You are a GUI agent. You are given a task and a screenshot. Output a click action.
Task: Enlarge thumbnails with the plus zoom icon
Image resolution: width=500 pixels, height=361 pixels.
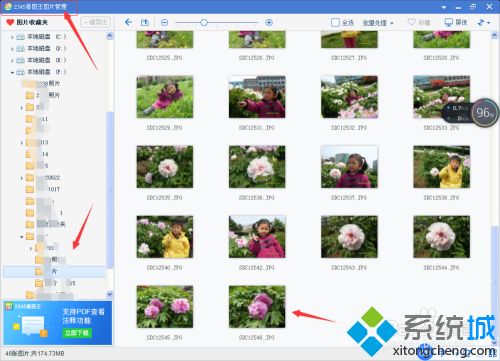269,22
